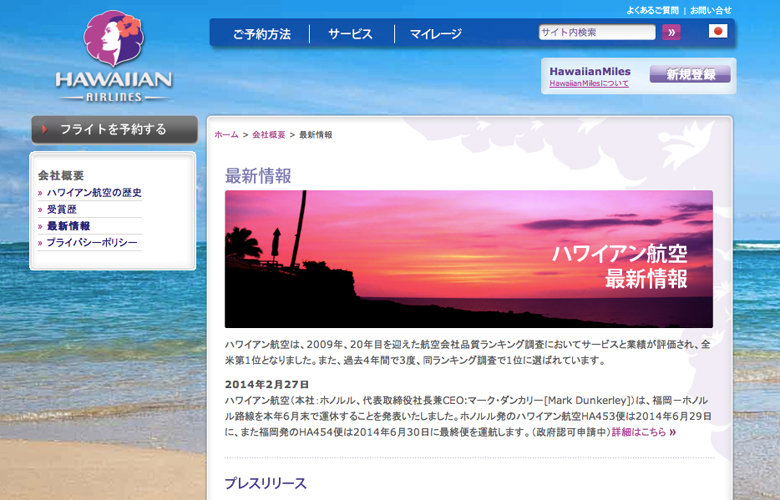This screenshot has width=780, height=500.
Task: Open the お問い合せ contact link
Action: 711,10
